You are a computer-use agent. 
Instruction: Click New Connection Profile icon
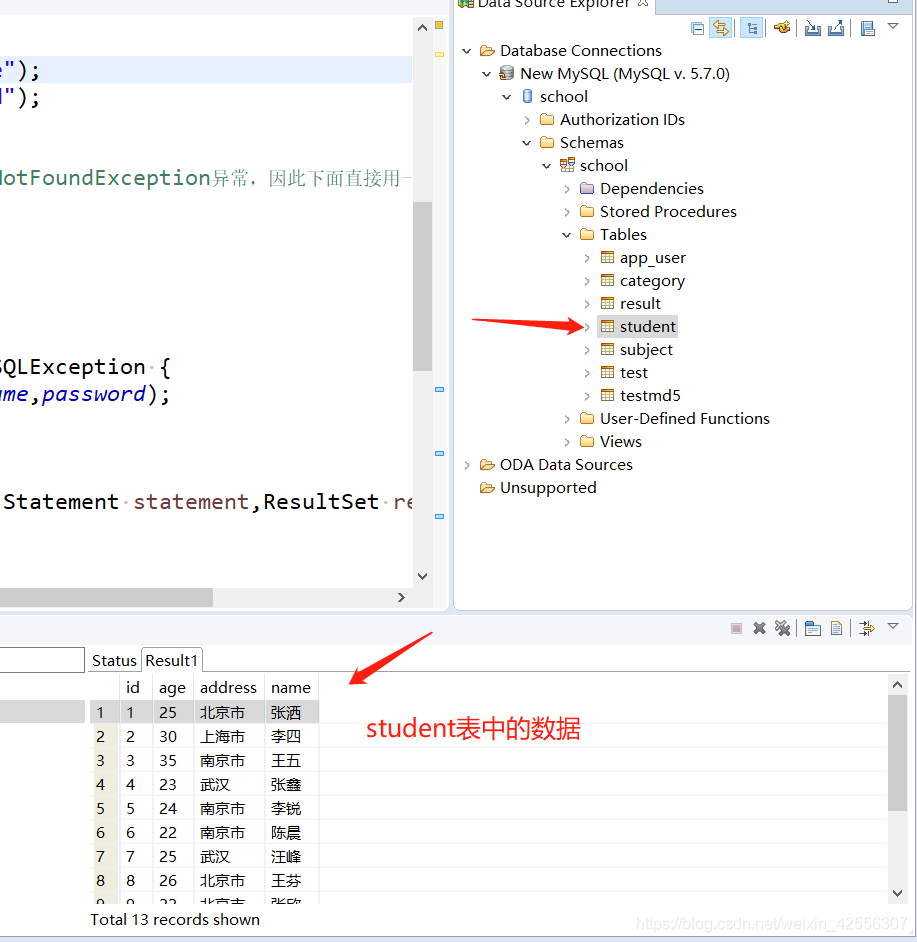tap(782, 28)
